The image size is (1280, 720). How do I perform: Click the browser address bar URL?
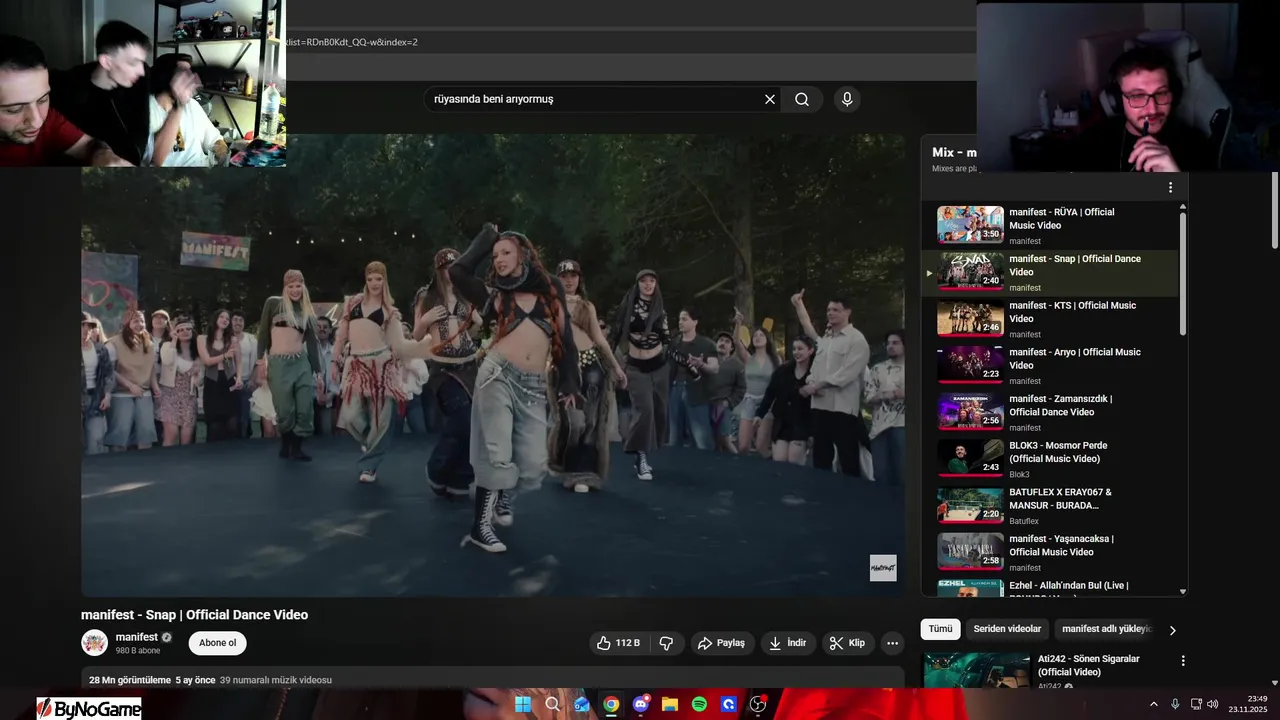[x=351, y=42]
